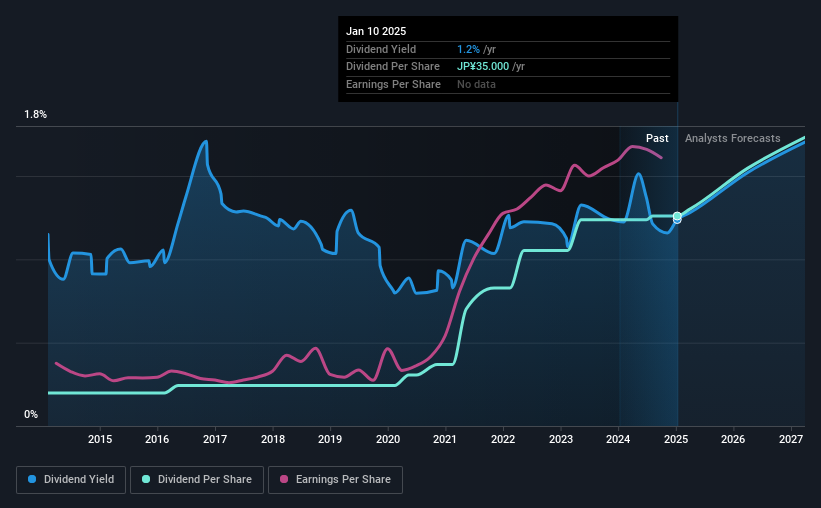
Task: Click the Earnings Per Share 'No data' text
Action: [476, 84]
